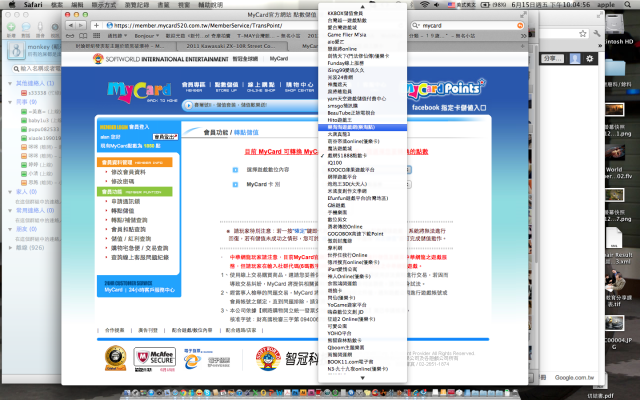
Task: Click the add bookmark plus button
Action: [96, 25]
